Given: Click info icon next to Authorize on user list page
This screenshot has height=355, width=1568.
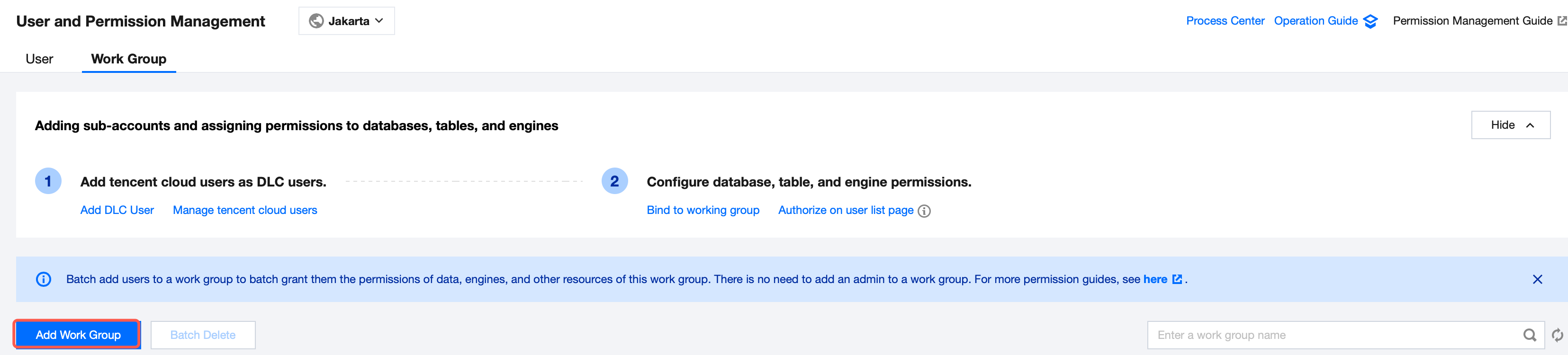Looking at the screenshot, I should pyautogui.click(x=924, y=211).
